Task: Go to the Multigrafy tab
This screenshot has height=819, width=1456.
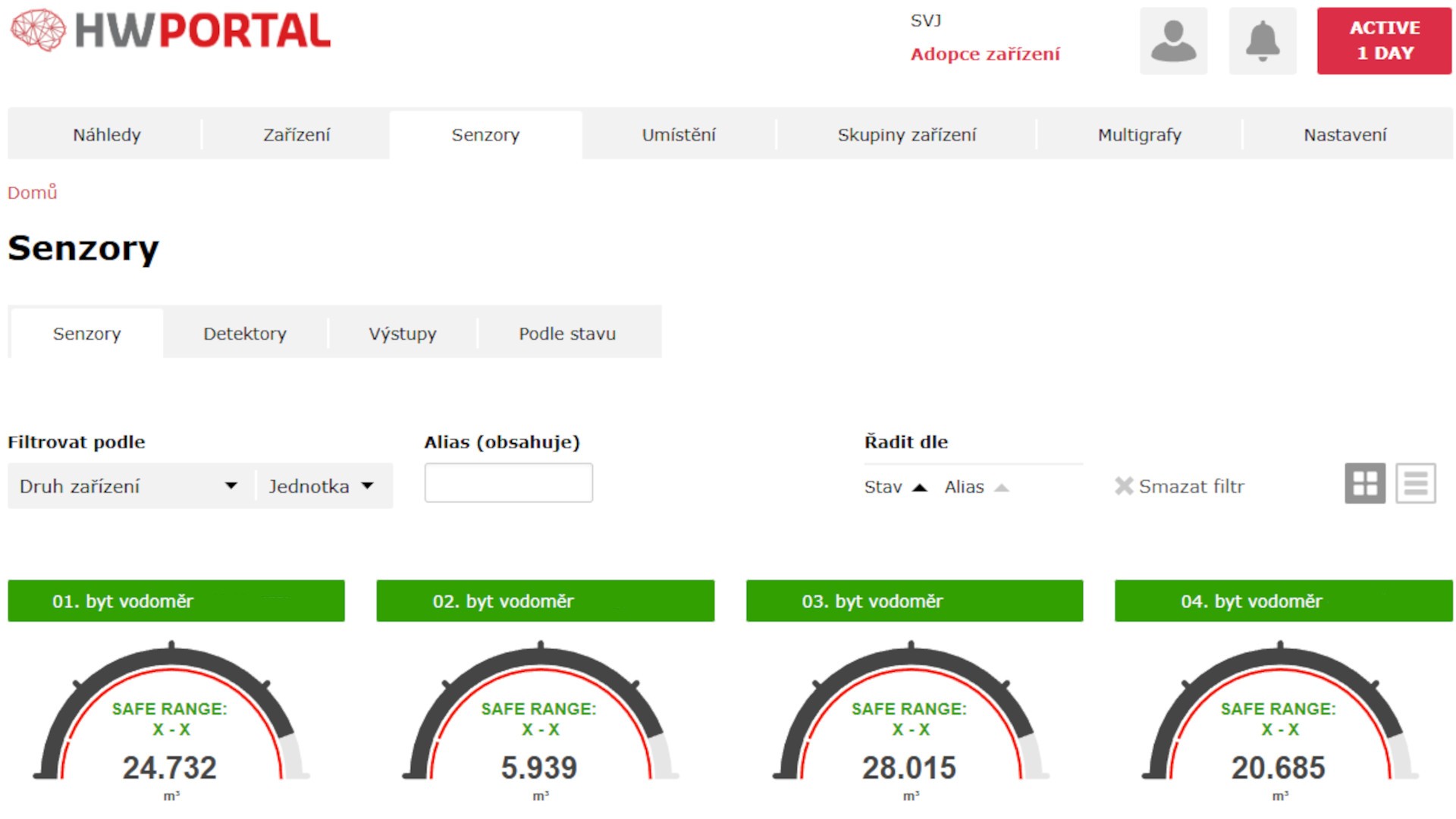Action: 1139,135
